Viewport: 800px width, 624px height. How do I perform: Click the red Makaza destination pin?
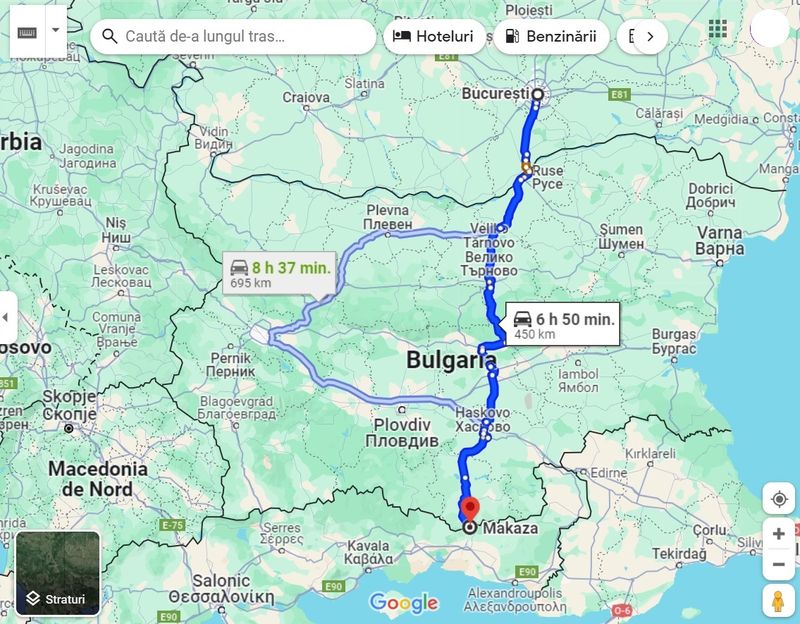[470, 509]
